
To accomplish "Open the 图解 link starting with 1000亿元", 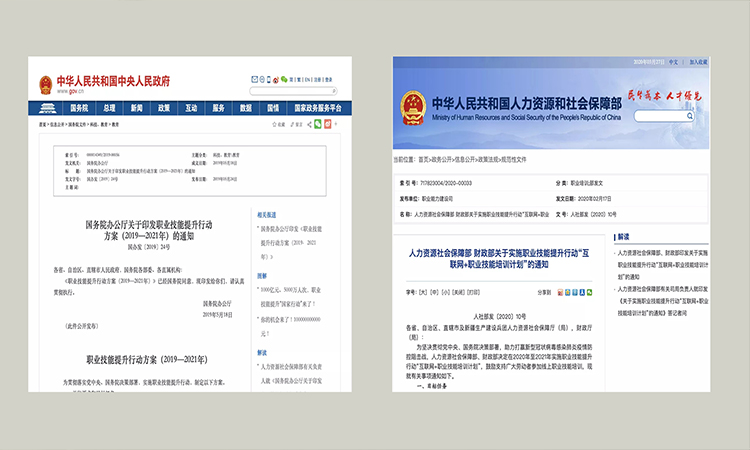I will [290, 297].
